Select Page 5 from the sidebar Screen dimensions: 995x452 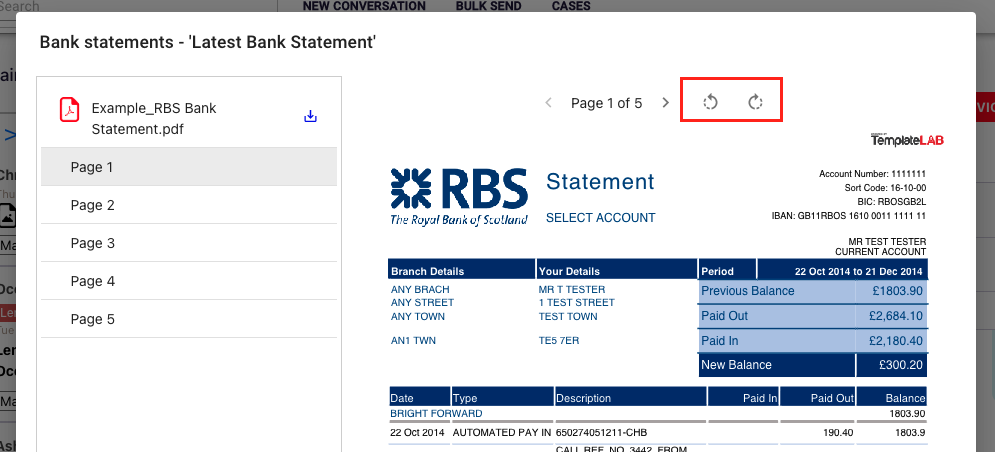(189, 319)
